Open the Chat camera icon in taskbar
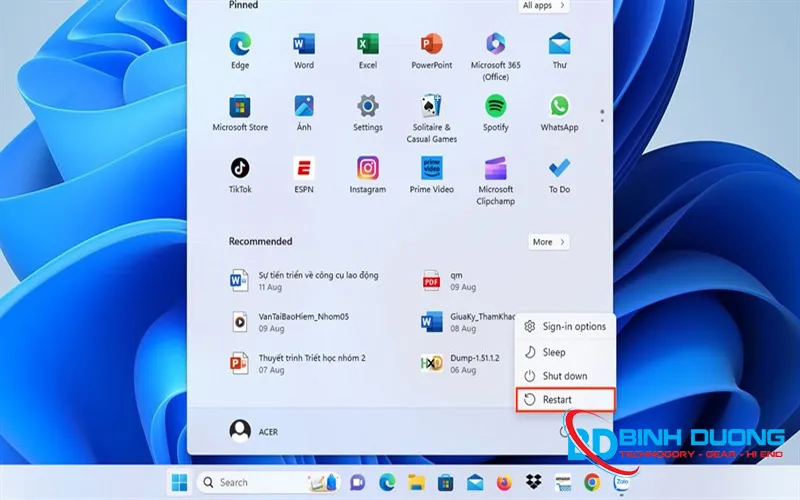This screenshot has width=800, height=500. [357, 482]
